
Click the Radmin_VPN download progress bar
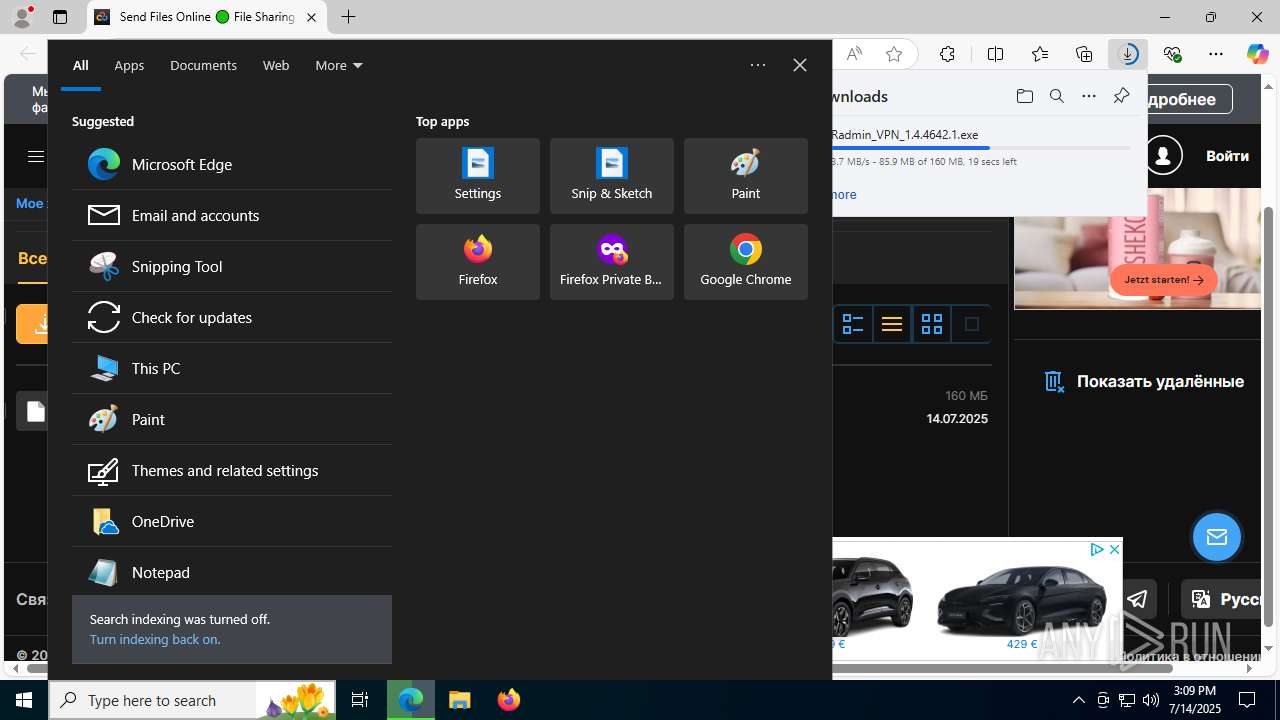click(980, 148)
